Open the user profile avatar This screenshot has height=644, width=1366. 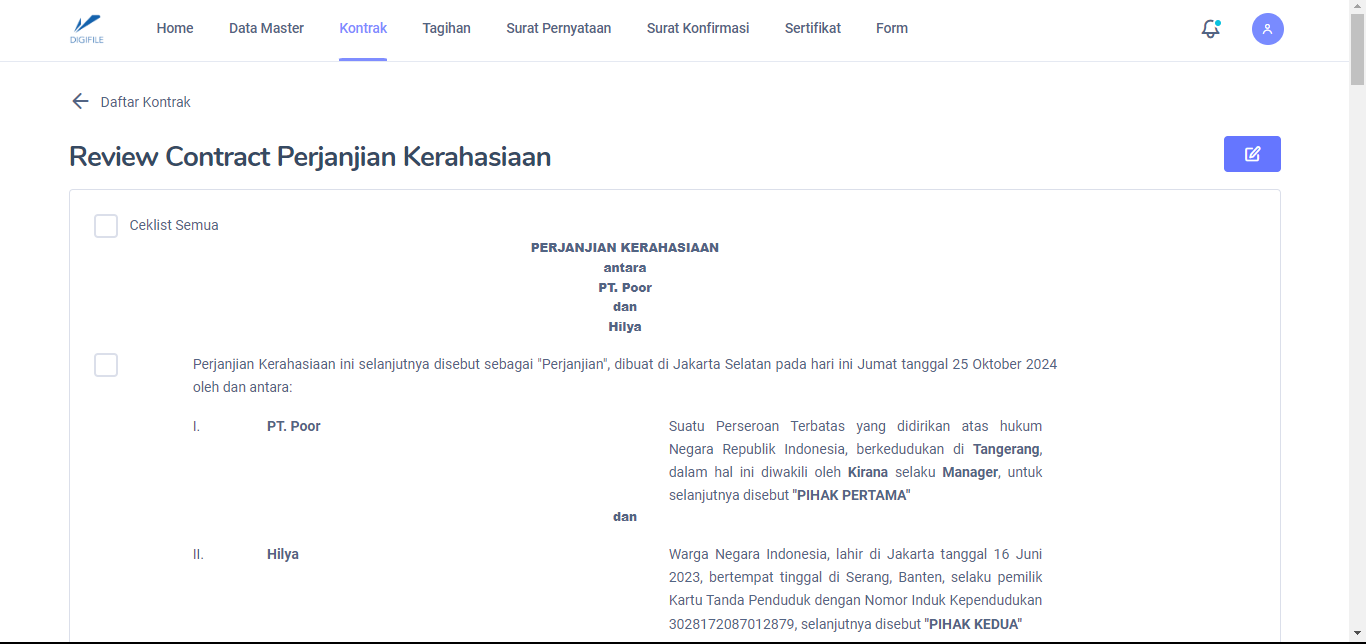[x=1267, y=29]
